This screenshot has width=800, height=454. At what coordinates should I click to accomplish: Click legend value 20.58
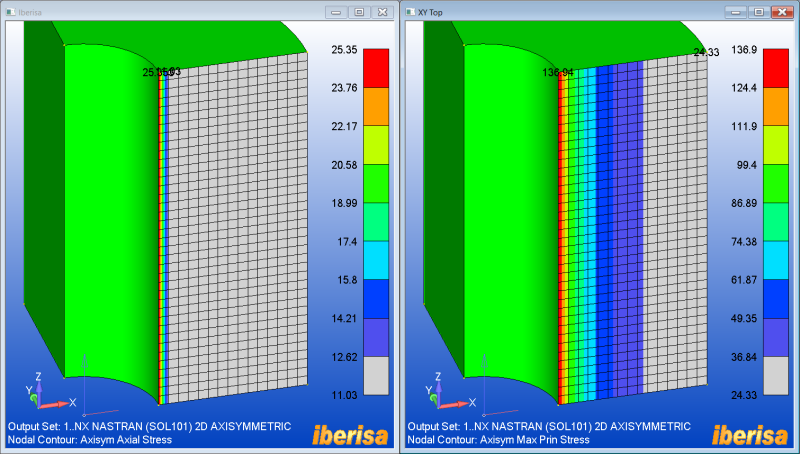coord(344,165)
